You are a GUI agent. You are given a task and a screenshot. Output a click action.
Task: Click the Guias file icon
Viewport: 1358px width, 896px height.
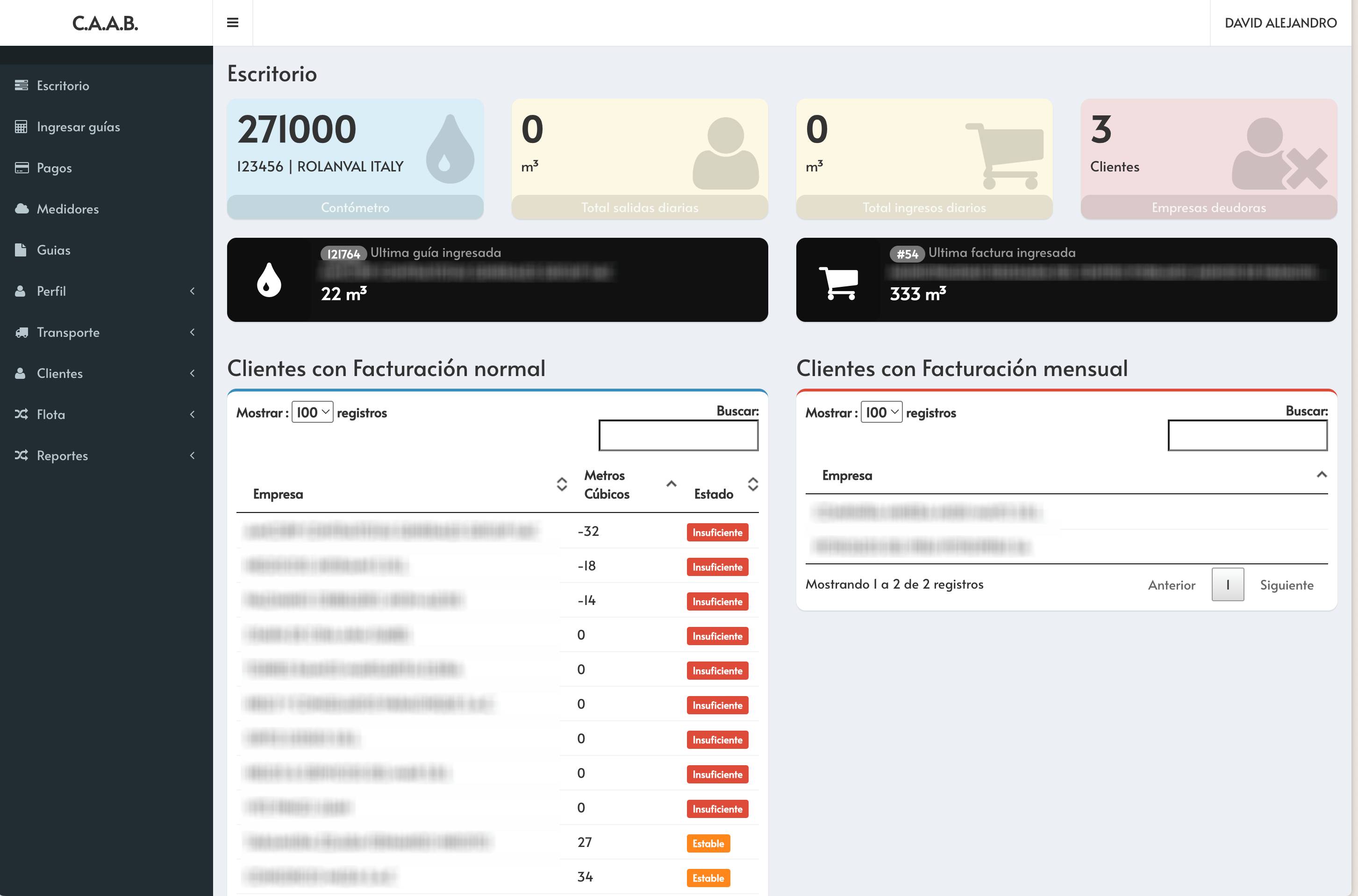21,250
